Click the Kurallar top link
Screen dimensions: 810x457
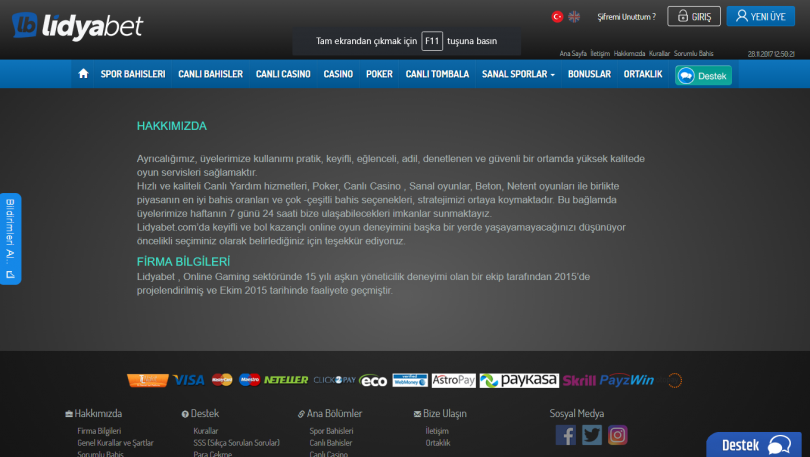pos(659,53)
